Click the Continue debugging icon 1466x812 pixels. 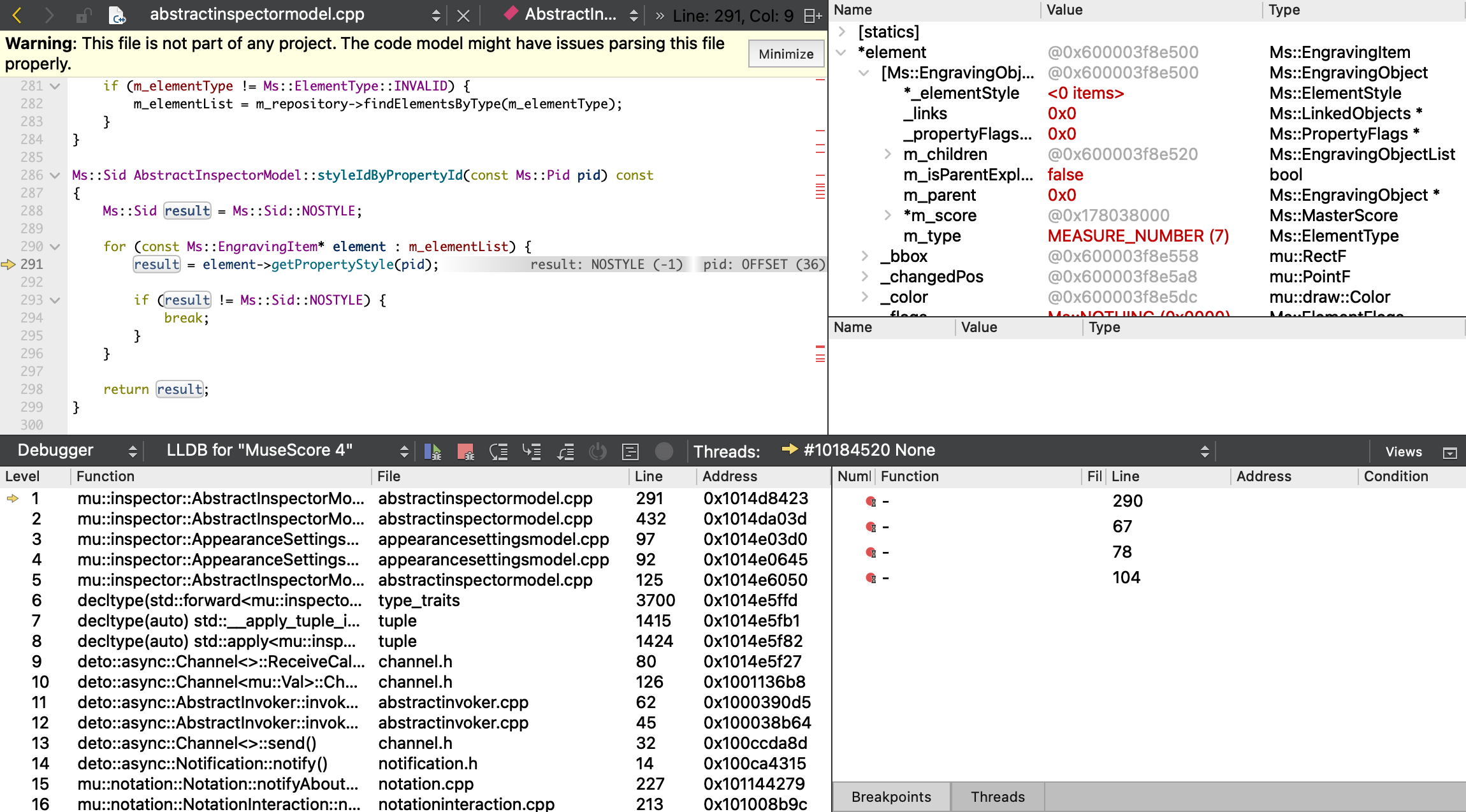tap(433, 452)
